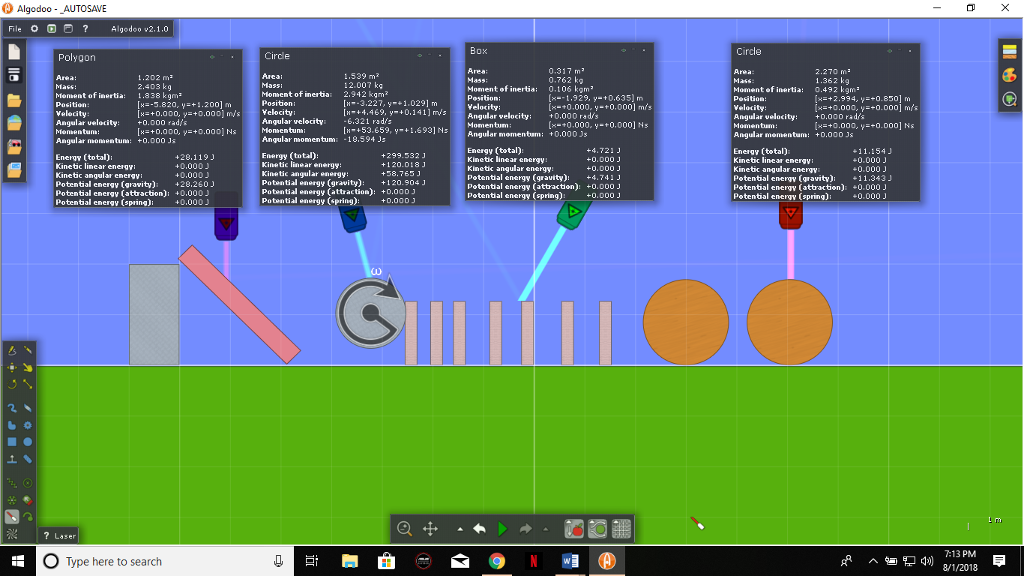
Task: Toggle air friction simulation
Action: [597, 528]
